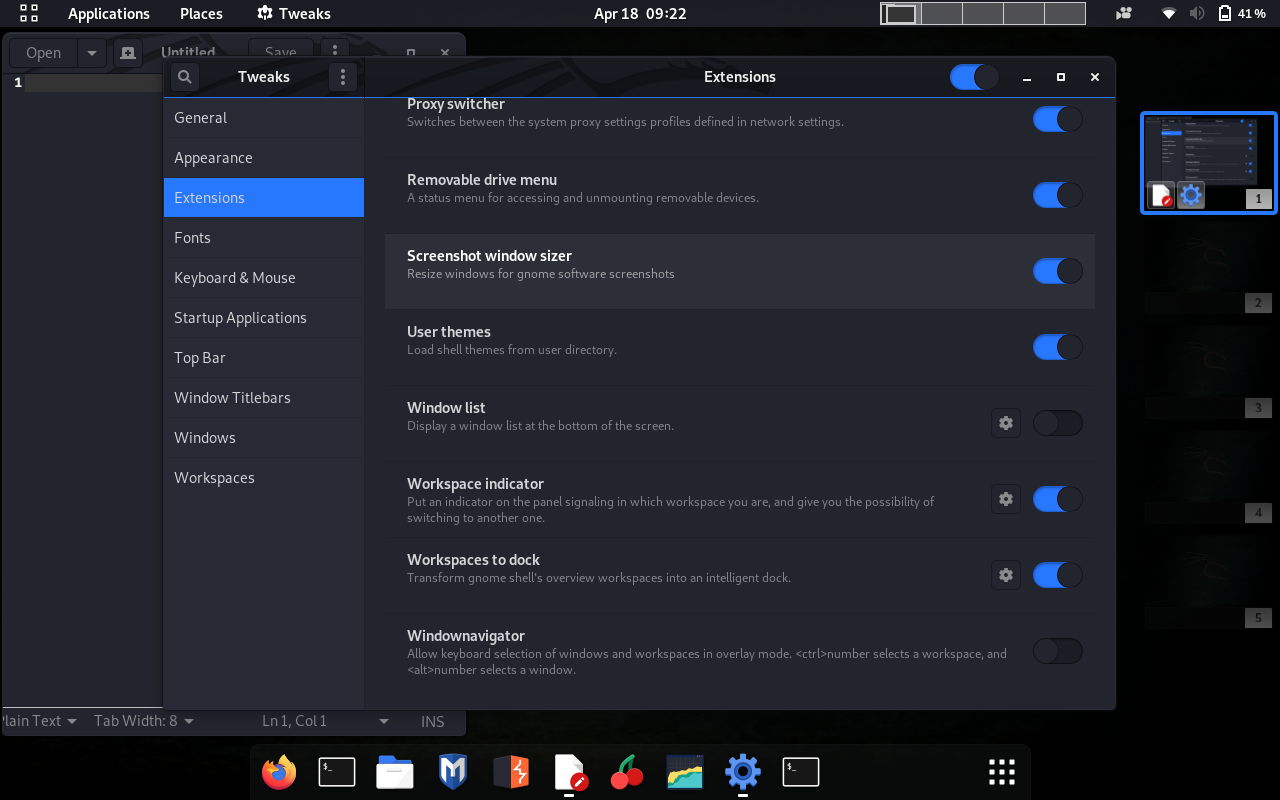The image size is (1280, 800).
Task: Open the Tweaks three-dot menu
Action: point(343,77)
